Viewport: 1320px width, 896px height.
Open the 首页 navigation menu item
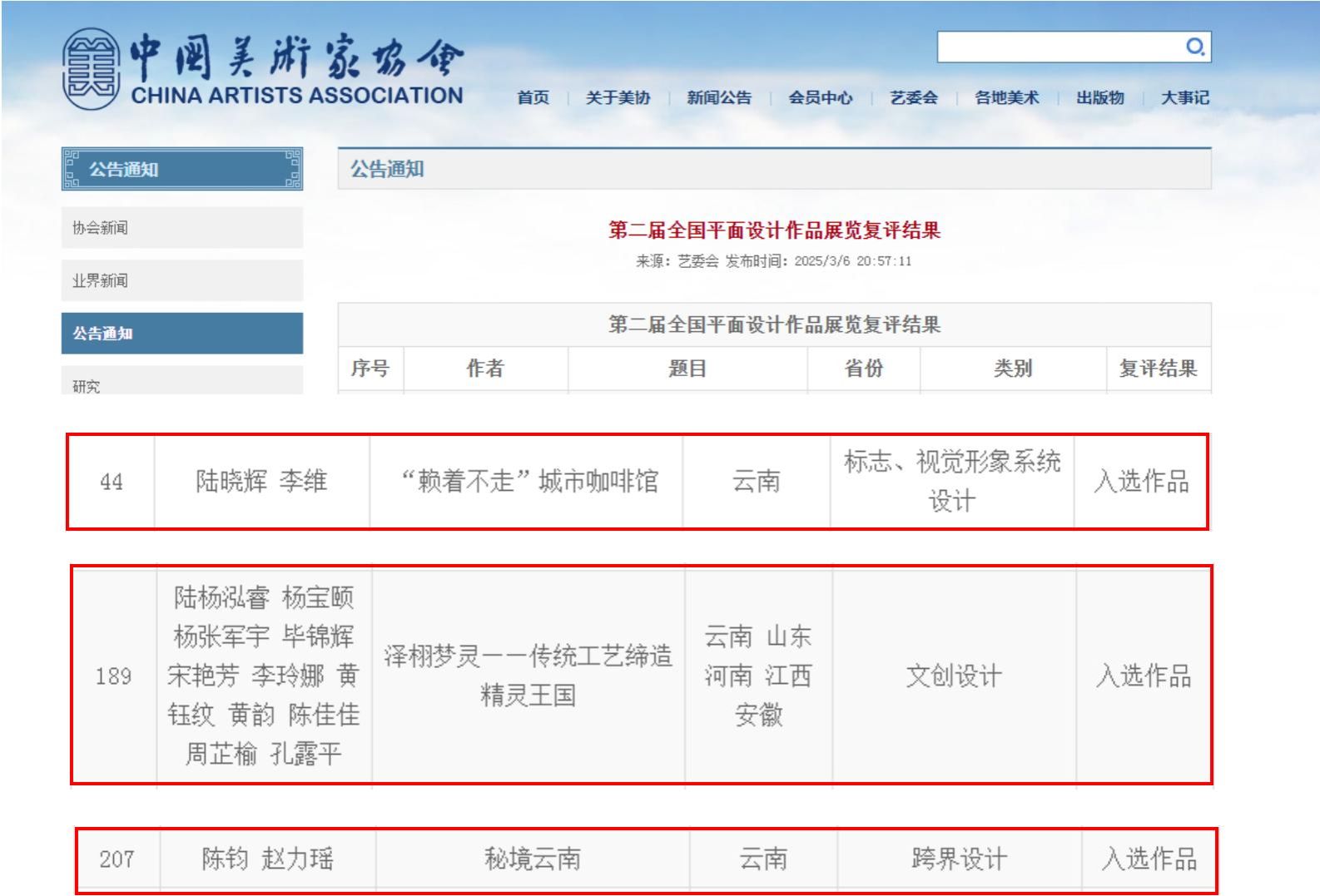tap(533, 98)
